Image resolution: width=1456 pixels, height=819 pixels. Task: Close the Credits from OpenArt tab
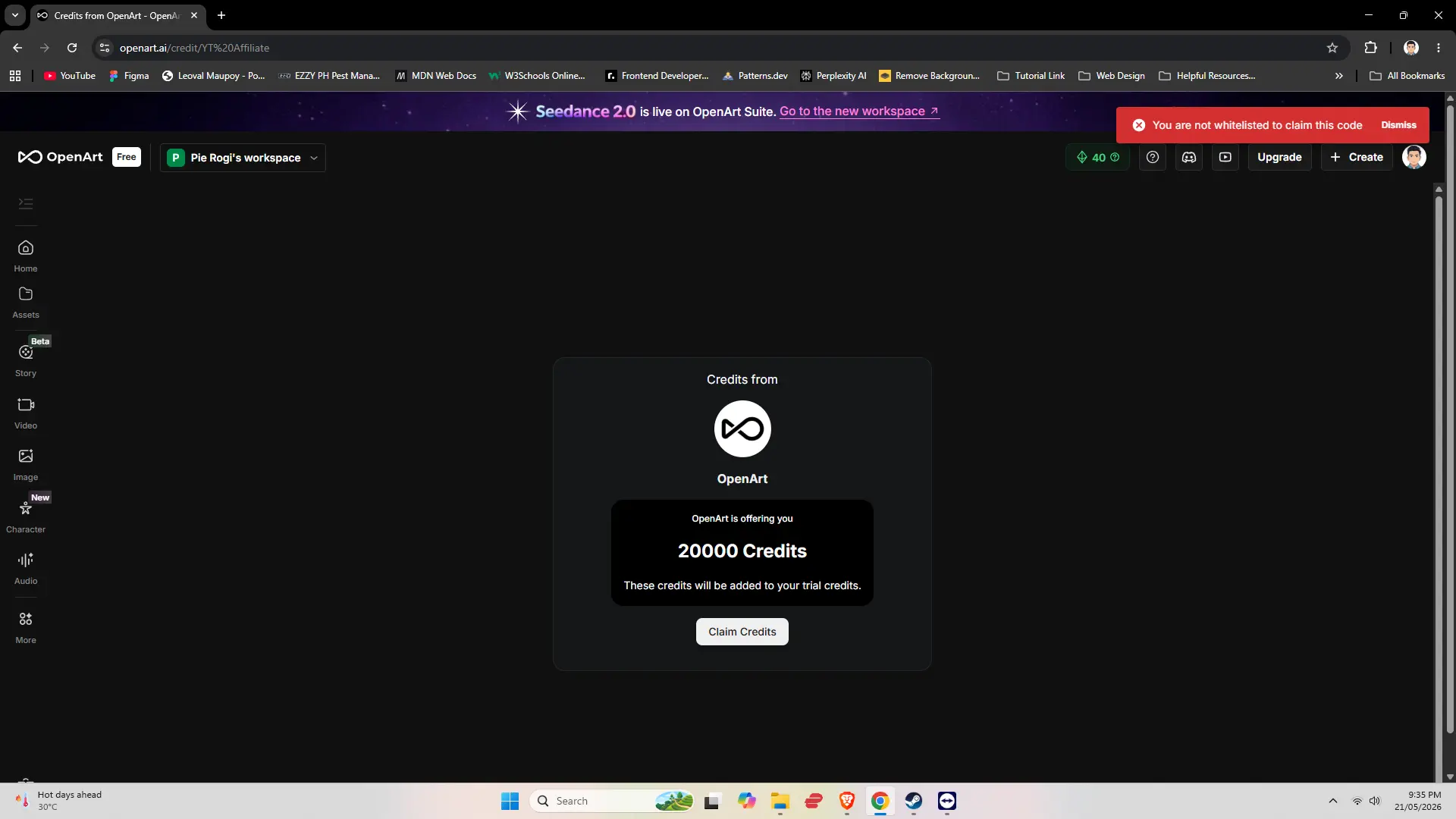point(194,15)
